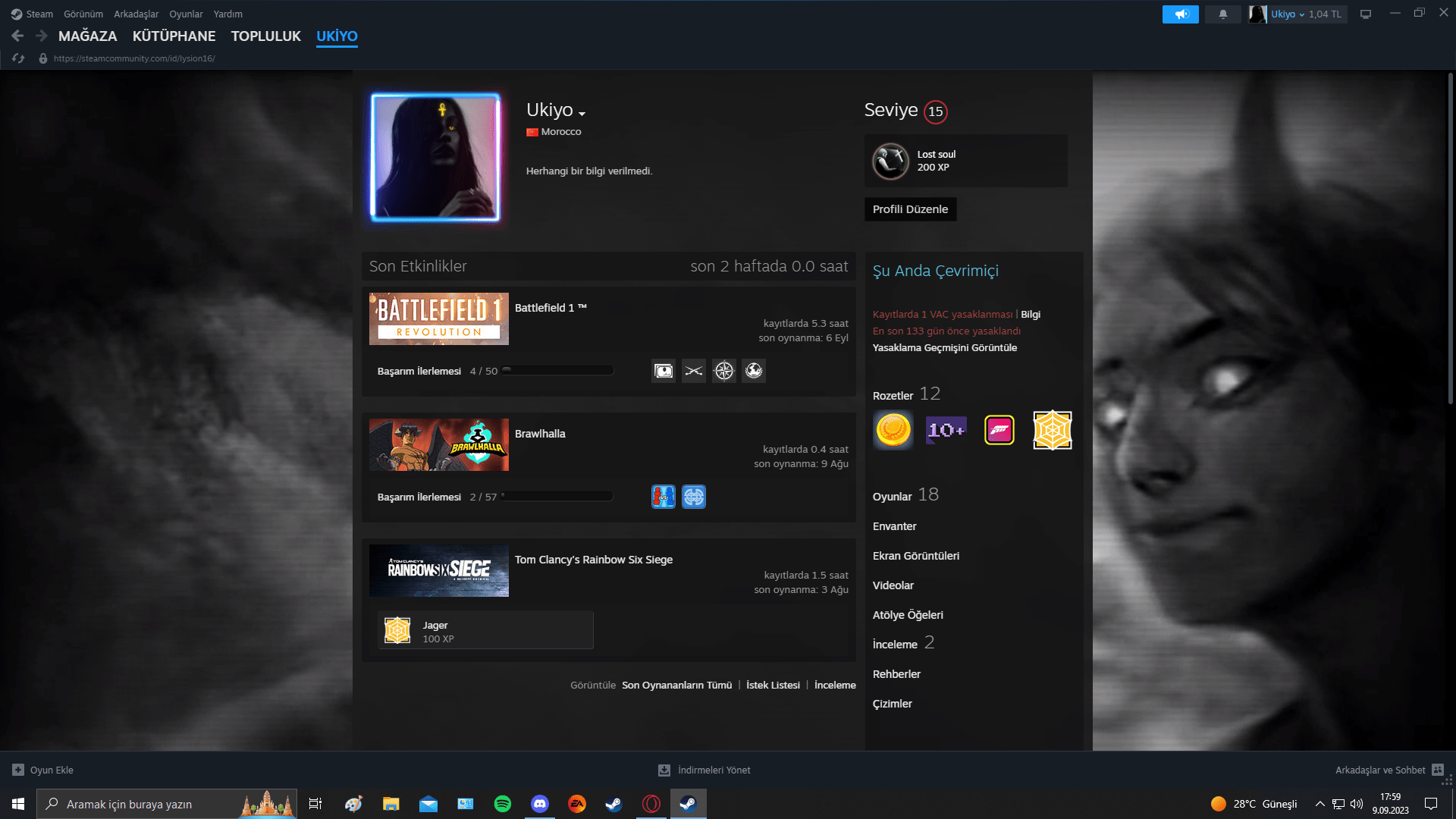Click the Profili Düzenle button

[x=910, y=209]
